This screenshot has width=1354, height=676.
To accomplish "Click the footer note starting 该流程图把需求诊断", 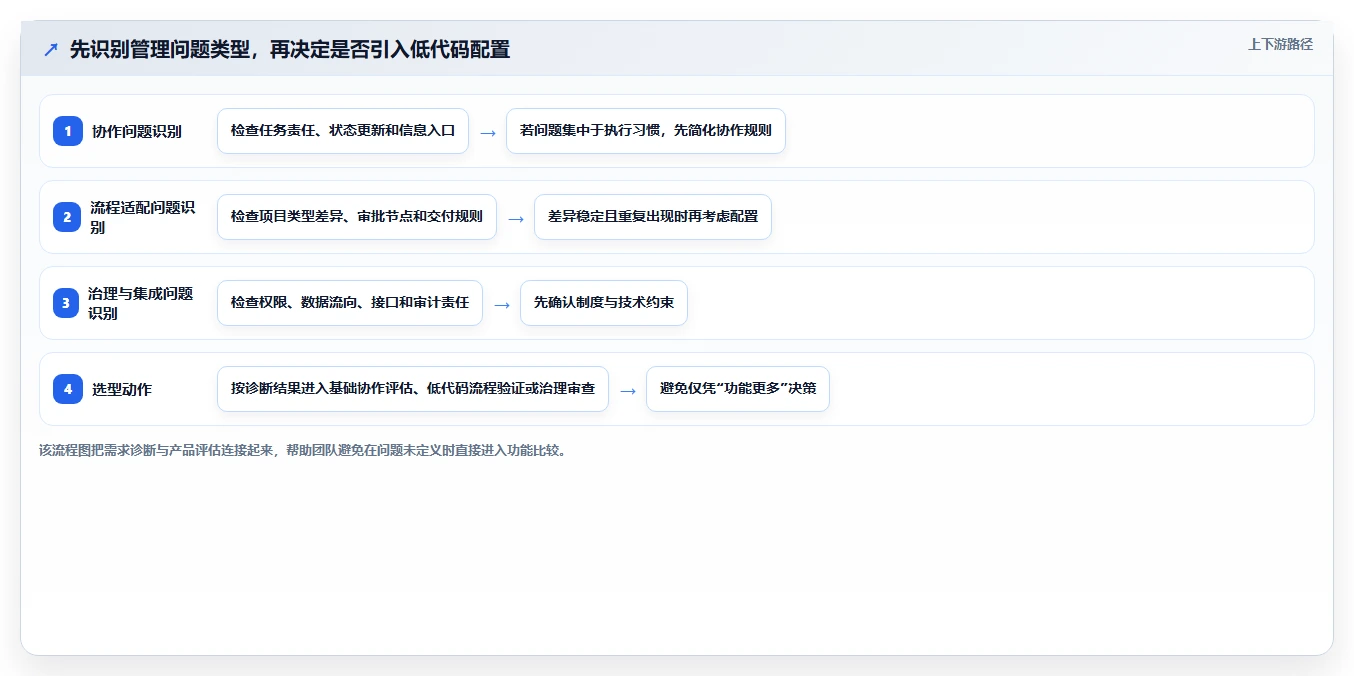I will [x=305, y=451].
